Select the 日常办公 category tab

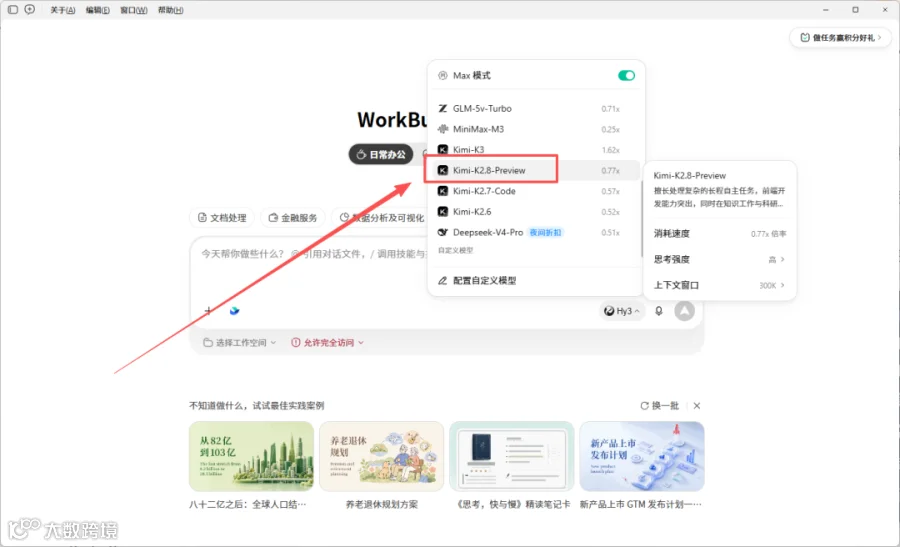[381, 154]
